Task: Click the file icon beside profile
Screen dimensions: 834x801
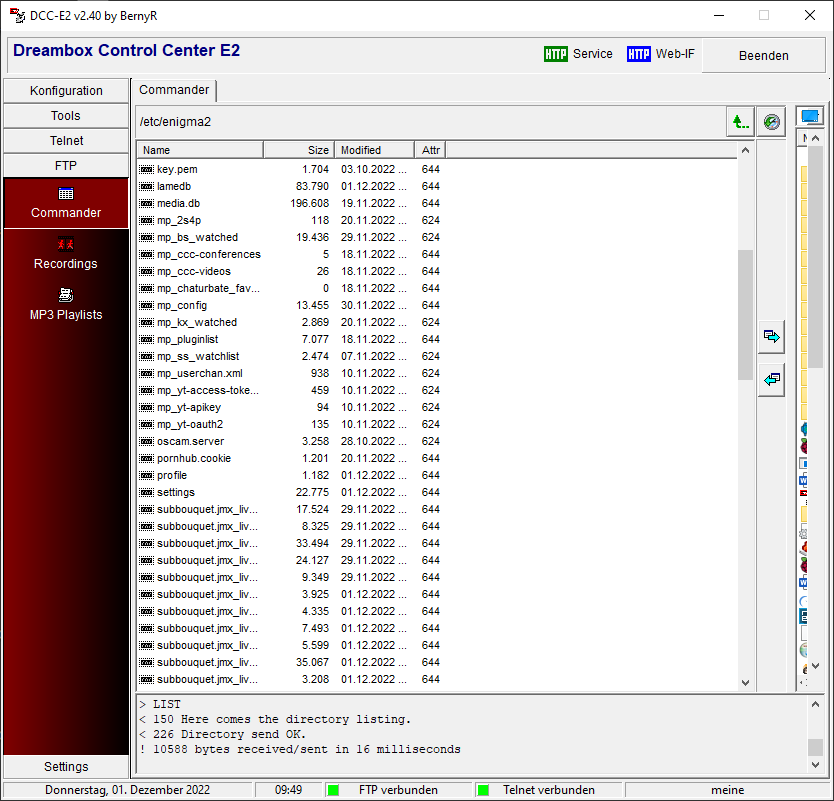Action: [146, 475]
